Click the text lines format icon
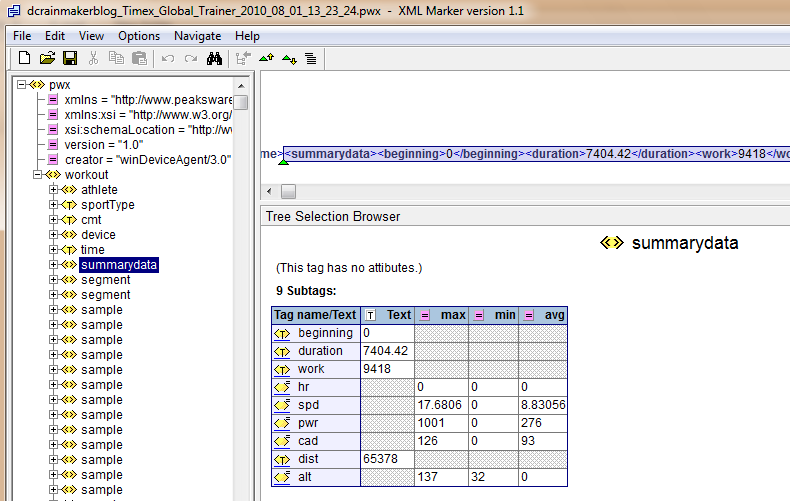Viewport: 790px width, 501px height. (311, 59)
